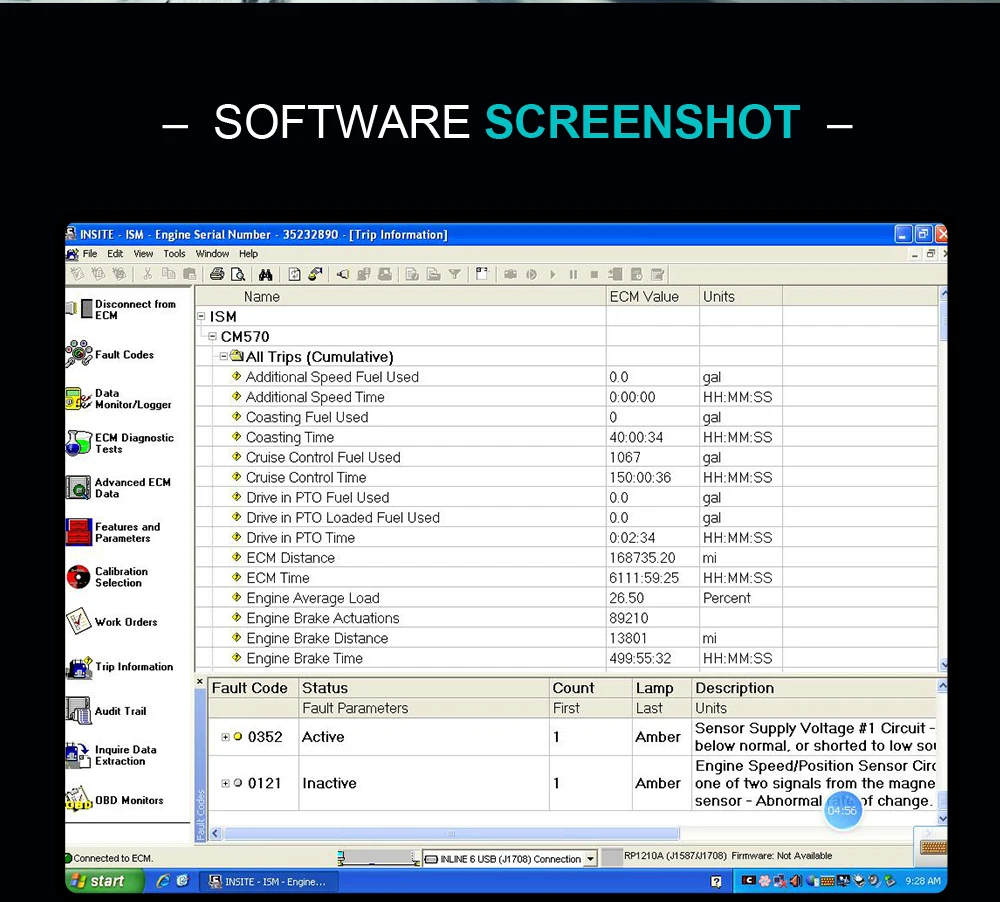Click the Status column header
Viewport: 1000px width, 902px height.
pos(423,688)
